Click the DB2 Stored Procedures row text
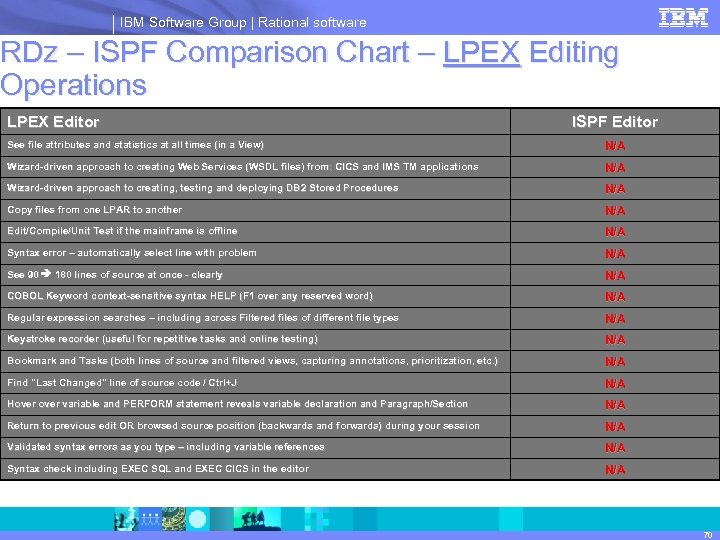The height and width of the screenshot is (540, 720). click(x=202, y=188)
